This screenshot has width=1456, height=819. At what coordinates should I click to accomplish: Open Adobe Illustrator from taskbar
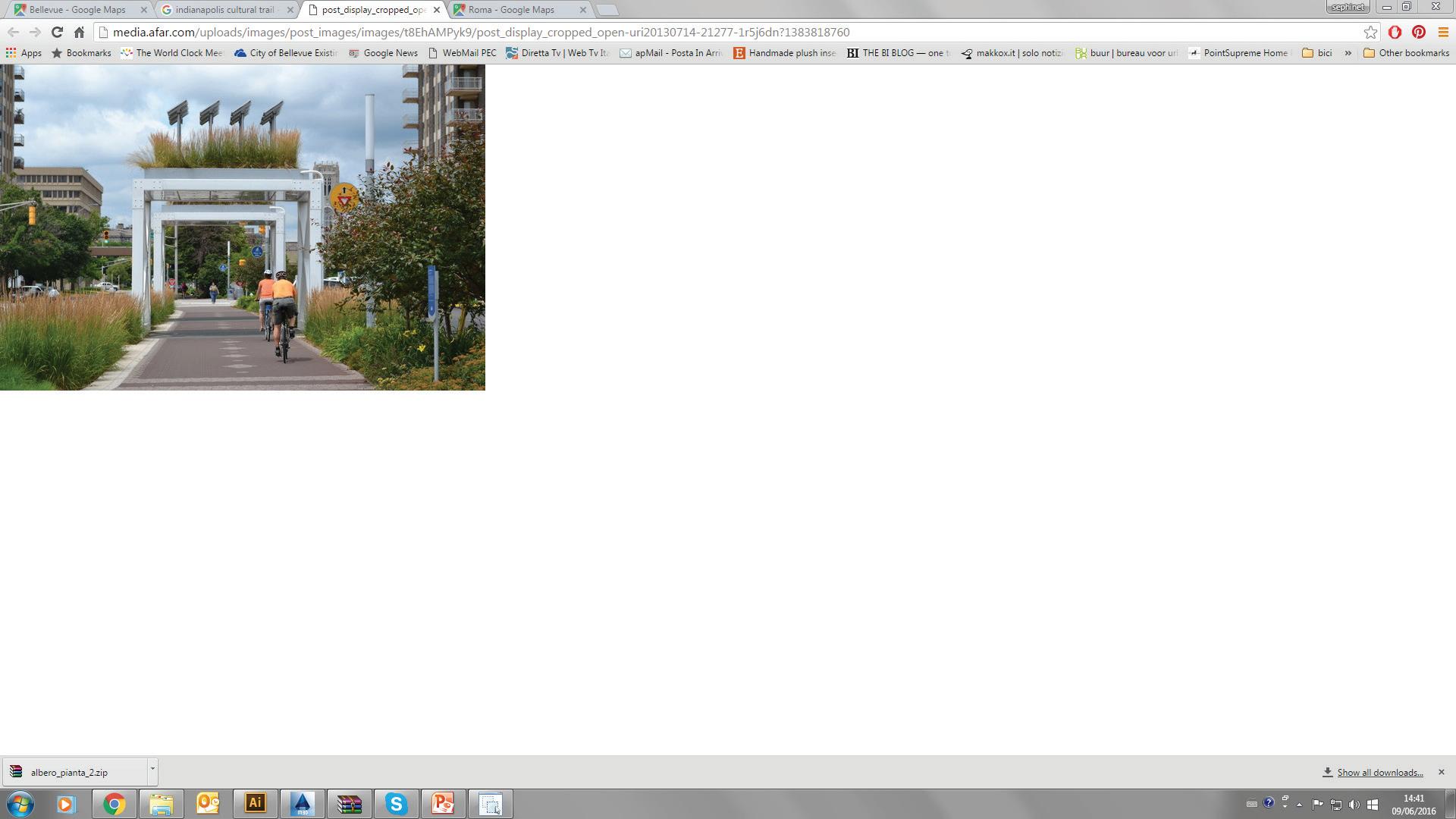point(256,803)
